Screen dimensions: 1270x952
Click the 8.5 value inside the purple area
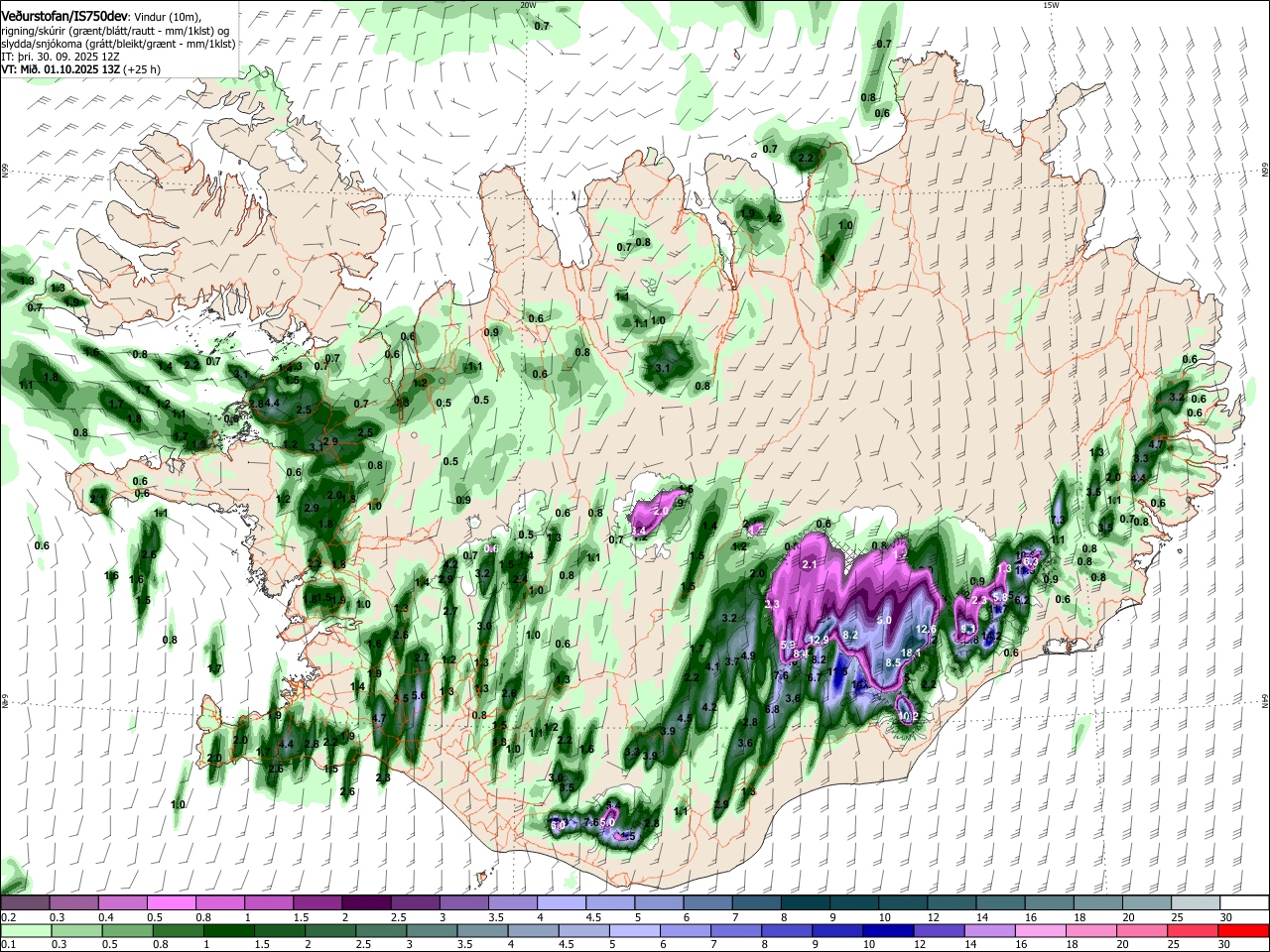click(893, 662)
